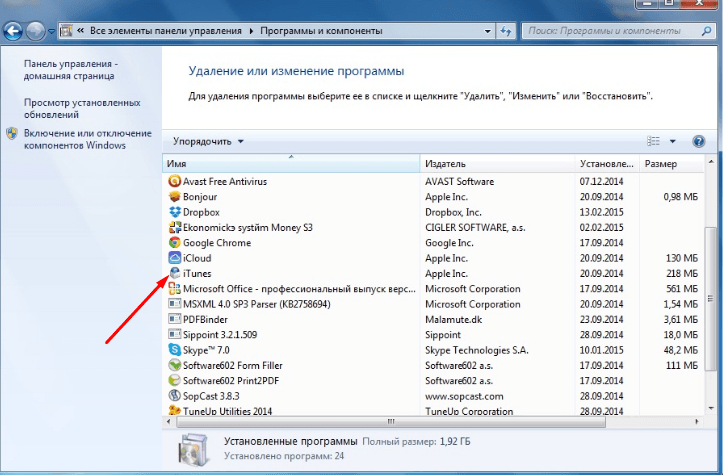Image resolution: width=723 pixels, height=475 pixels.
Task: Go back with the Back arrow button
Action: 13,31
